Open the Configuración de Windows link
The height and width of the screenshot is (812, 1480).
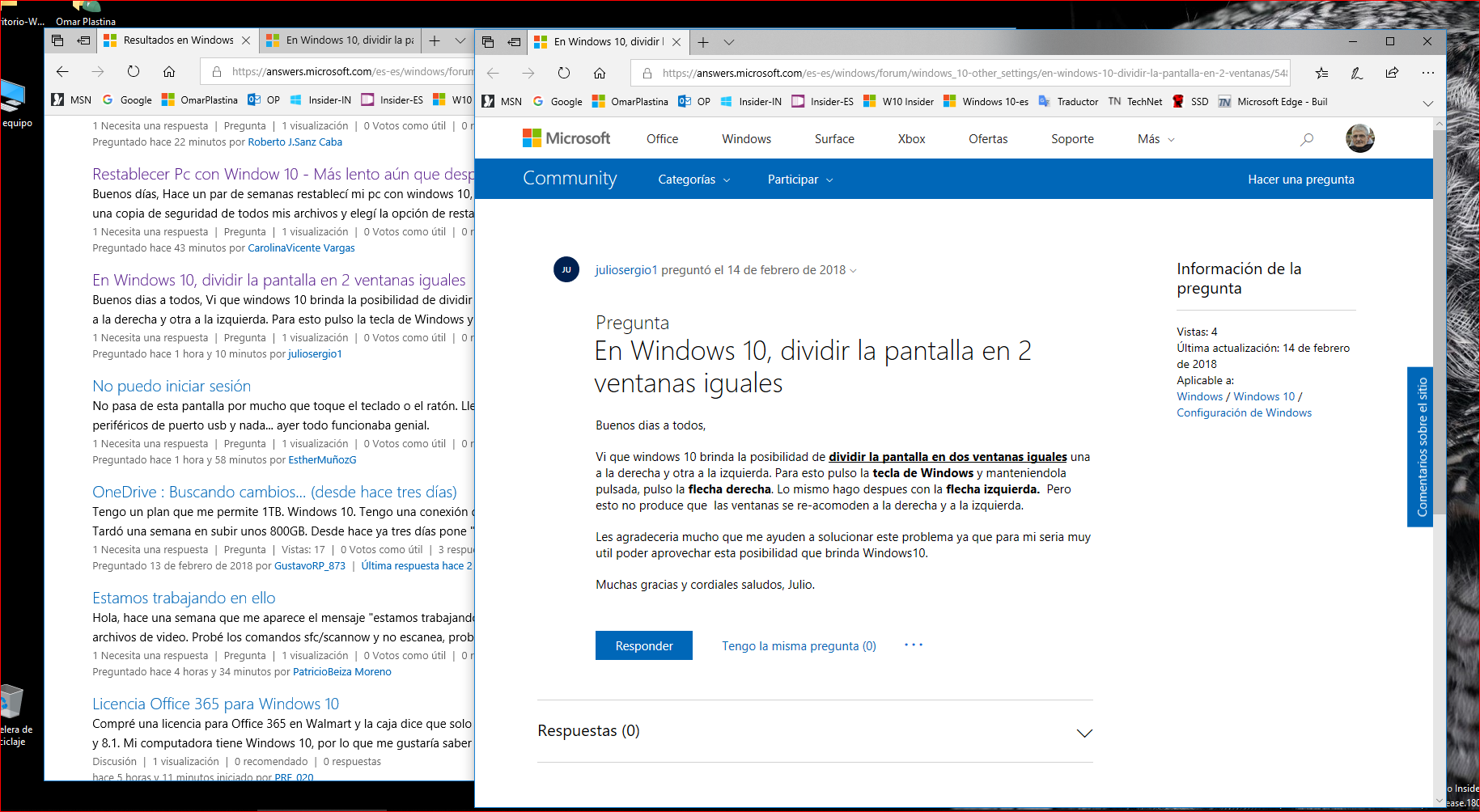[x=1244, y=412]
